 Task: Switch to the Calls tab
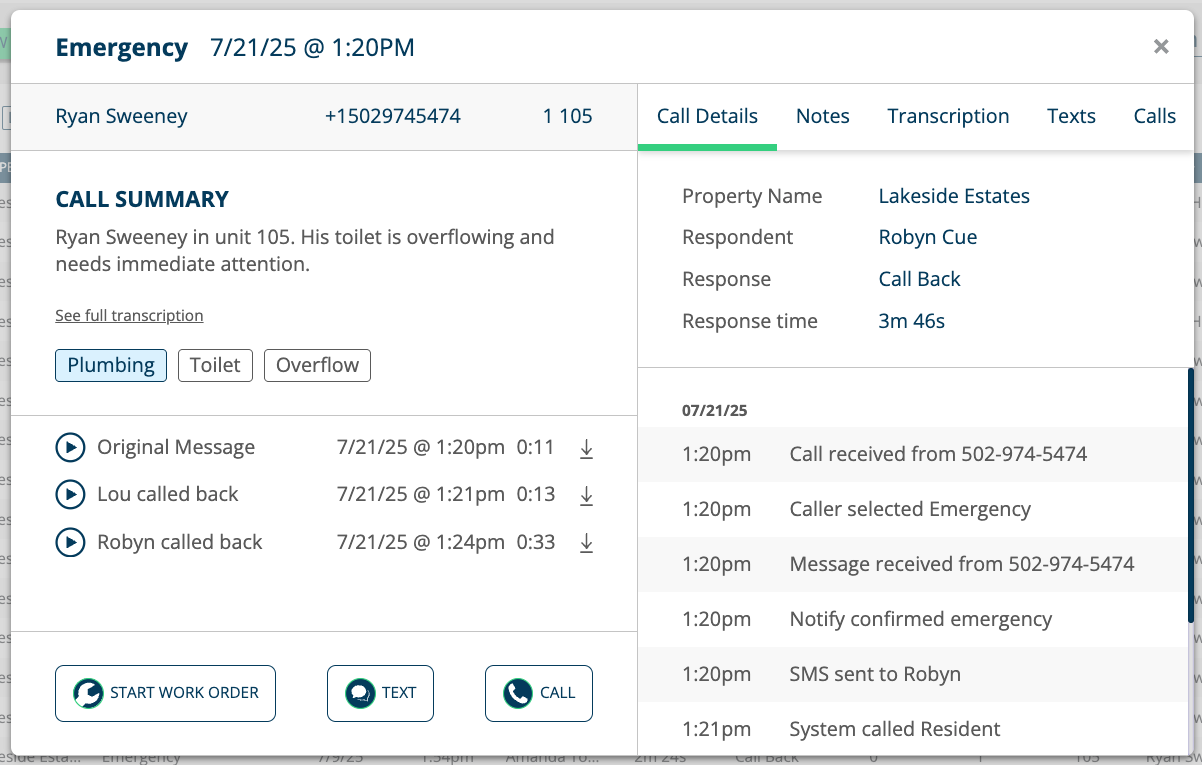click(1154, 116)
